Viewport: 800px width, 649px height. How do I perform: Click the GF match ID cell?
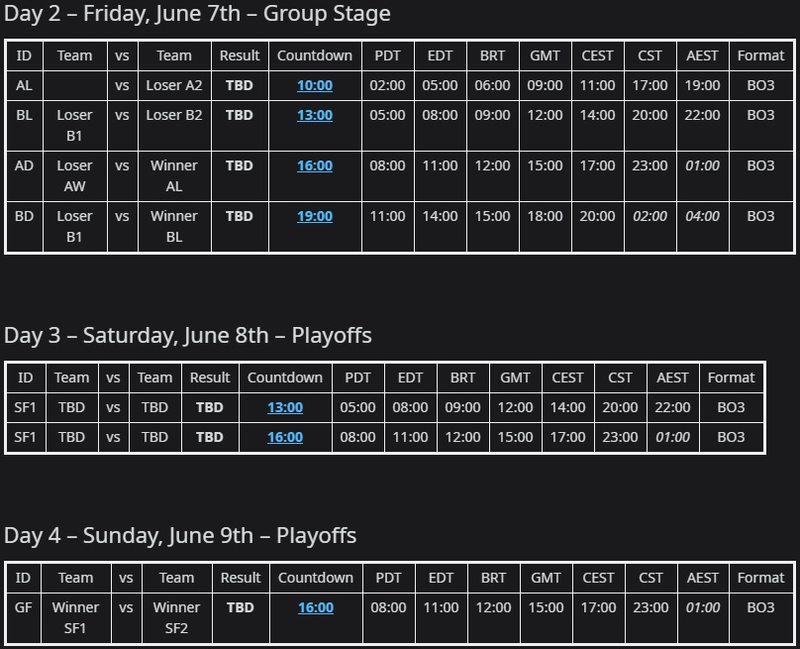(x=23, y=617)
